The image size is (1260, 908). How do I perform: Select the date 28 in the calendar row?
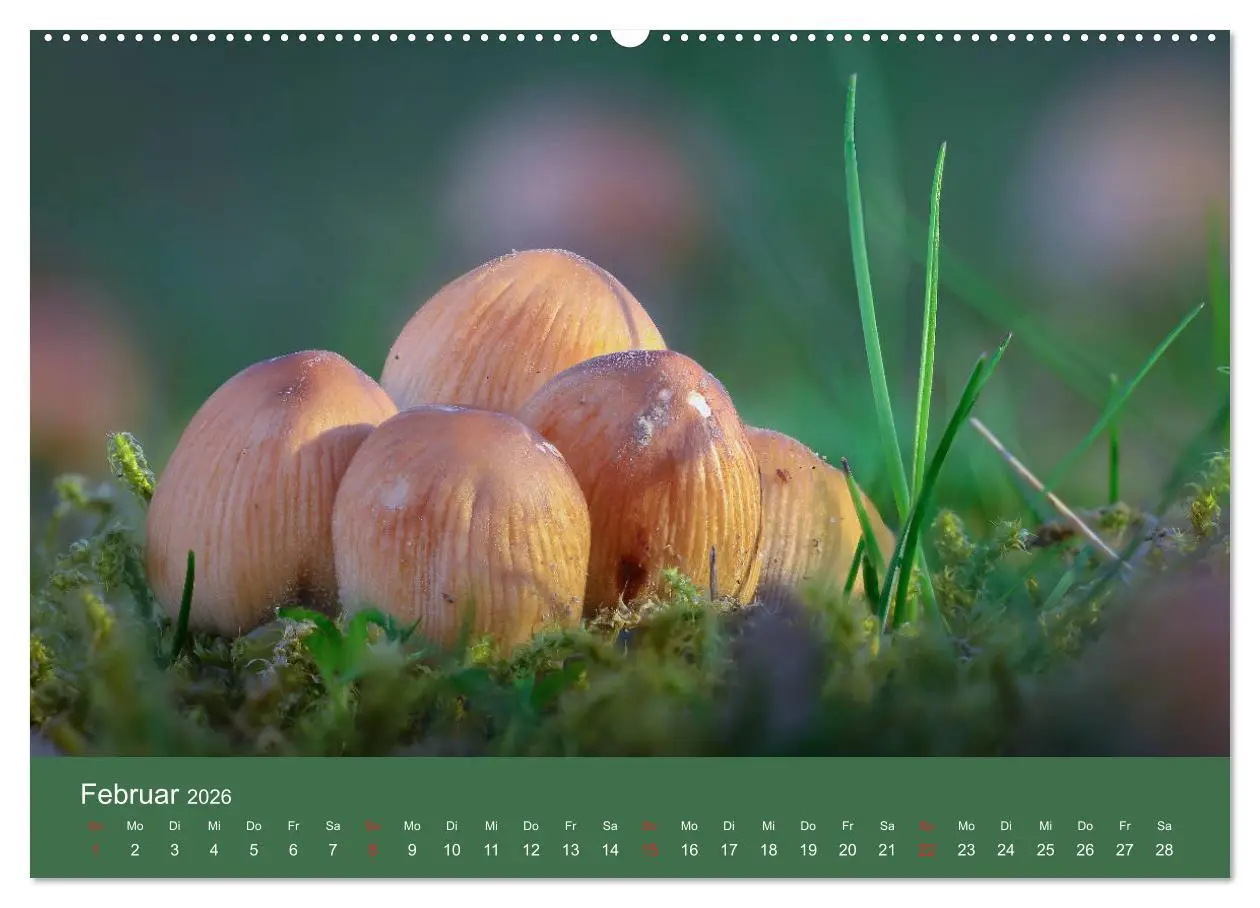click(1164, 850)
